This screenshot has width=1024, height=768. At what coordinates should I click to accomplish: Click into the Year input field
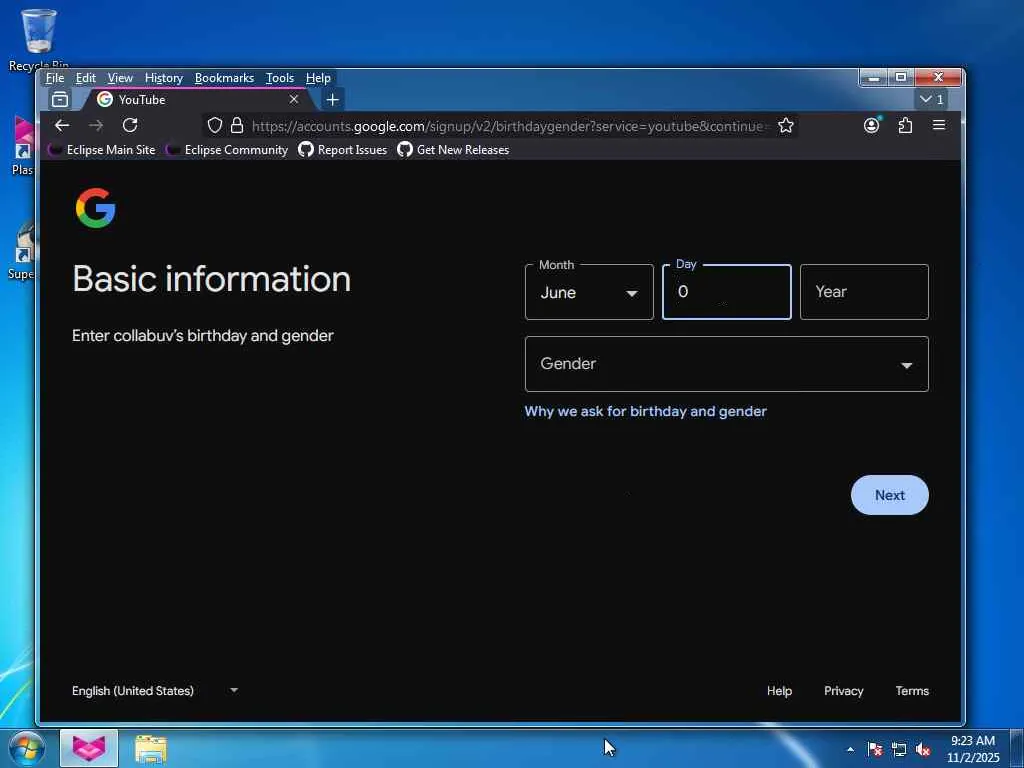tap(864, 292)
